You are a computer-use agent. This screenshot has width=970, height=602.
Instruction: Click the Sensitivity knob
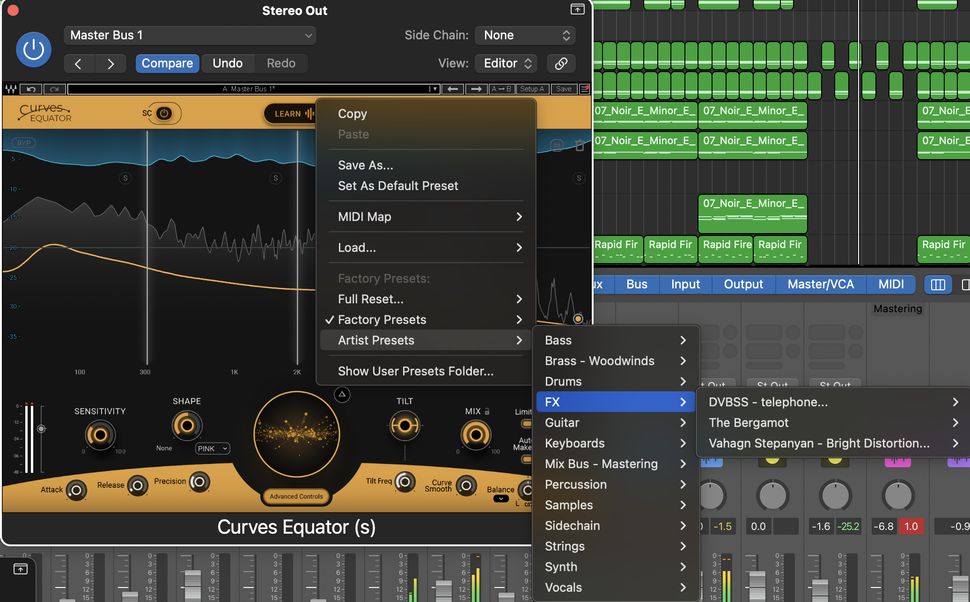click(x=99, y=434)
